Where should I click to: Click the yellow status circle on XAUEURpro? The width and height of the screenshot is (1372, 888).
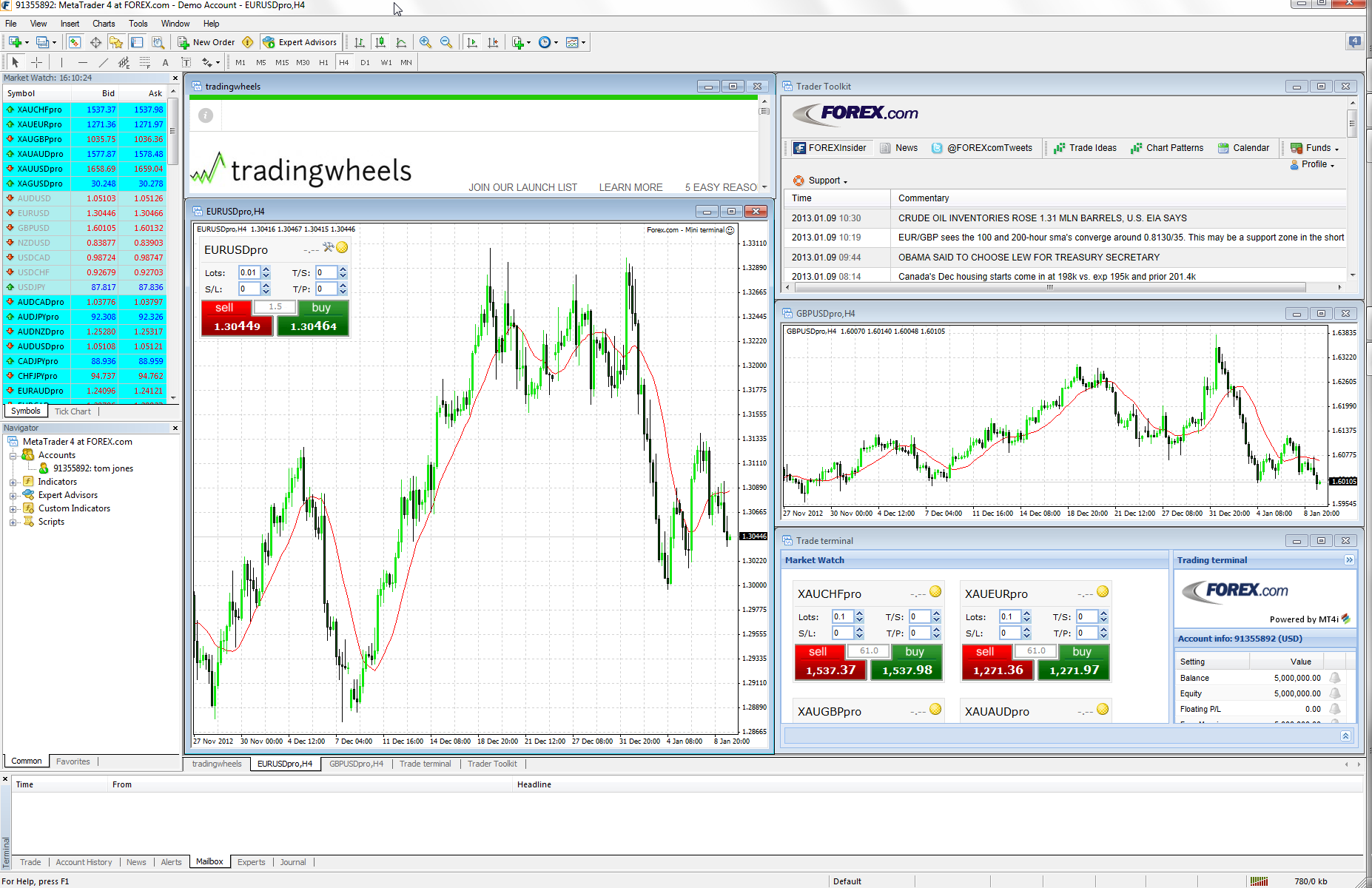point(1103,591)
